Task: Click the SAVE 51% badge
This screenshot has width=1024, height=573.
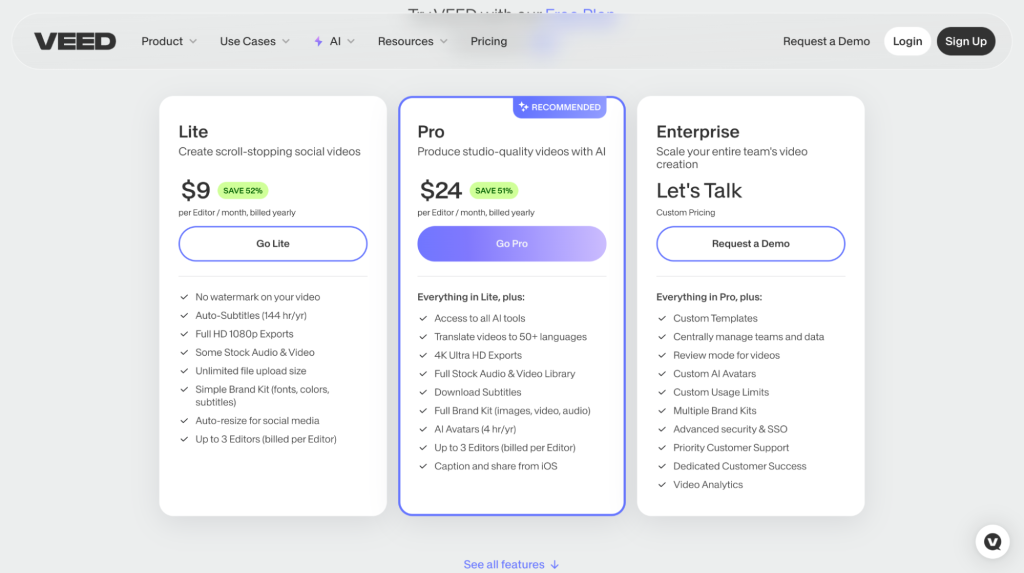Action: point(494,191)
